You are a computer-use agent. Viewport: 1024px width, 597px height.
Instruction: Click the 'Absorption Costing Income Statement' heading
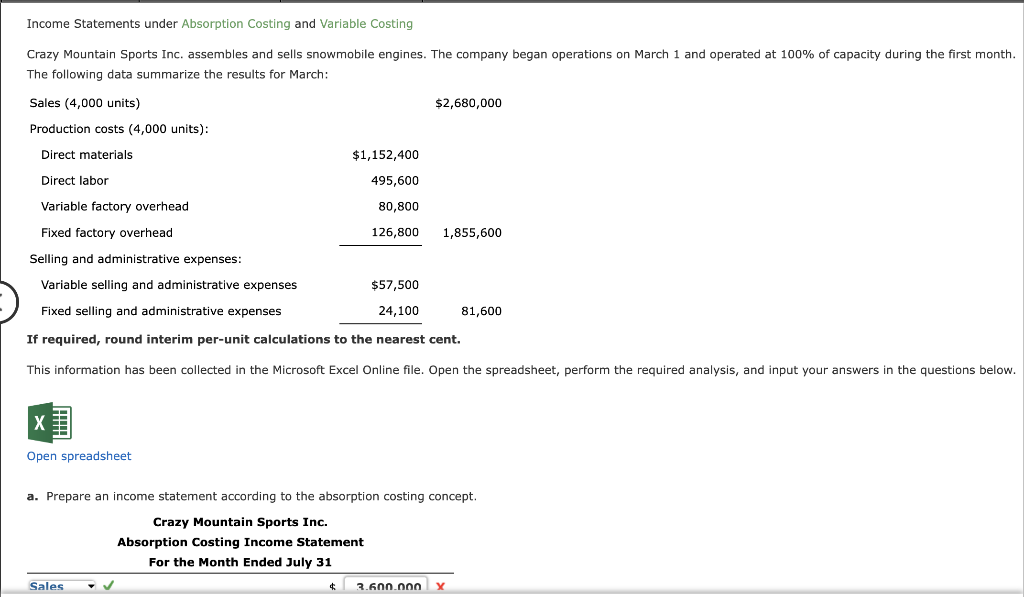(240, 542)
